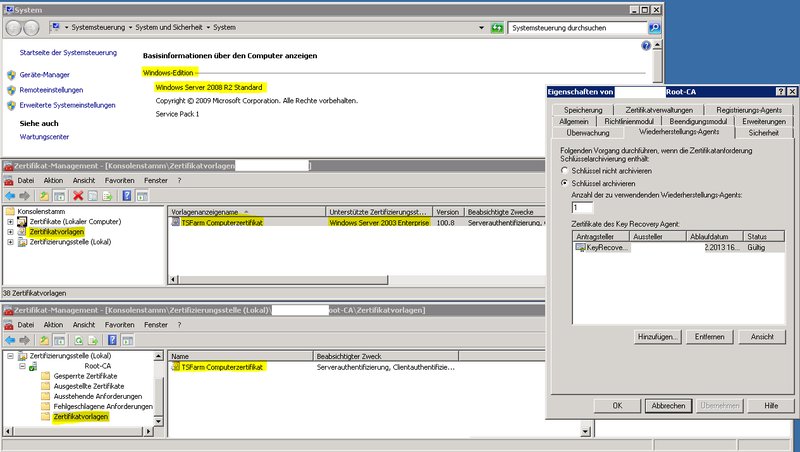Click the Entfernen button
This screenshot has width=800, height=452.
click(x=709, y=337)
